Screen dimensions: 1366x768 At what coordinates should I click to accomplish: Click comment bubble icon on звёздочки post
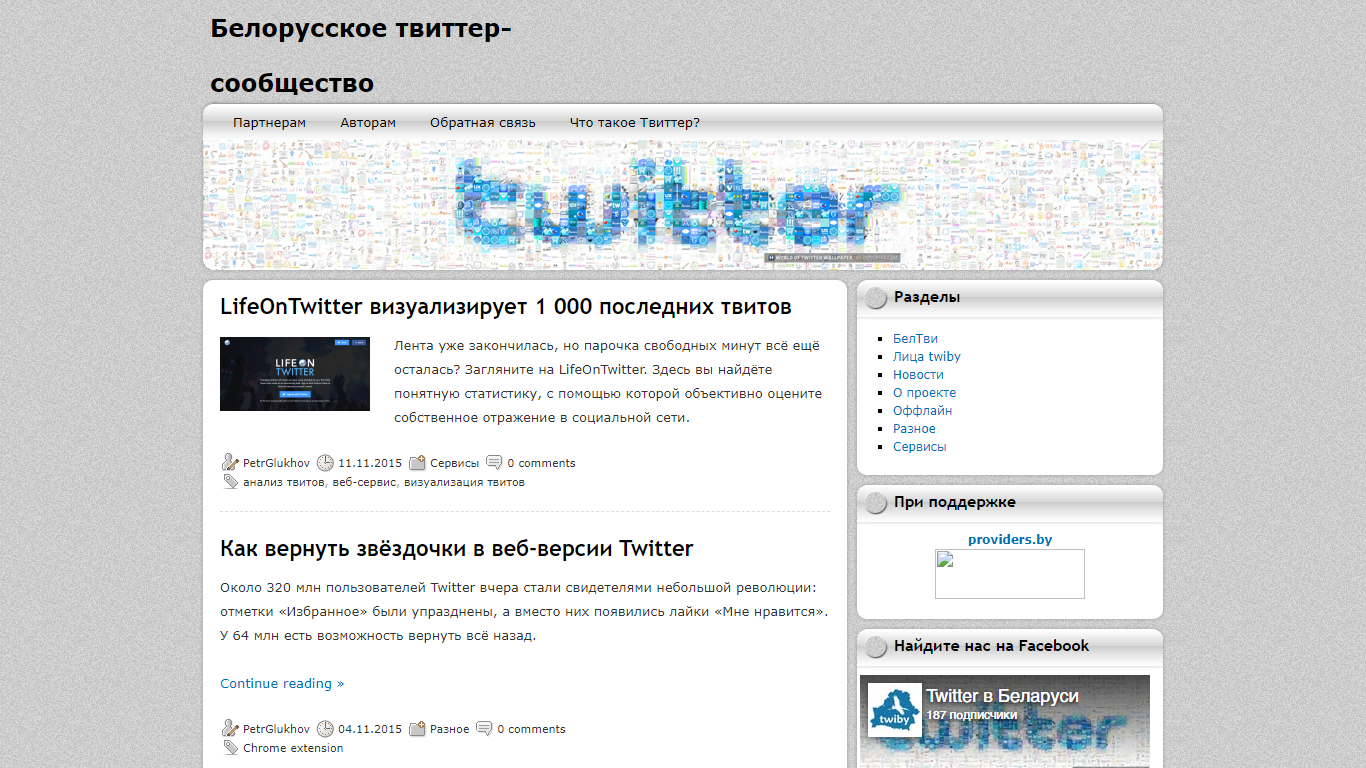(484, 728)
